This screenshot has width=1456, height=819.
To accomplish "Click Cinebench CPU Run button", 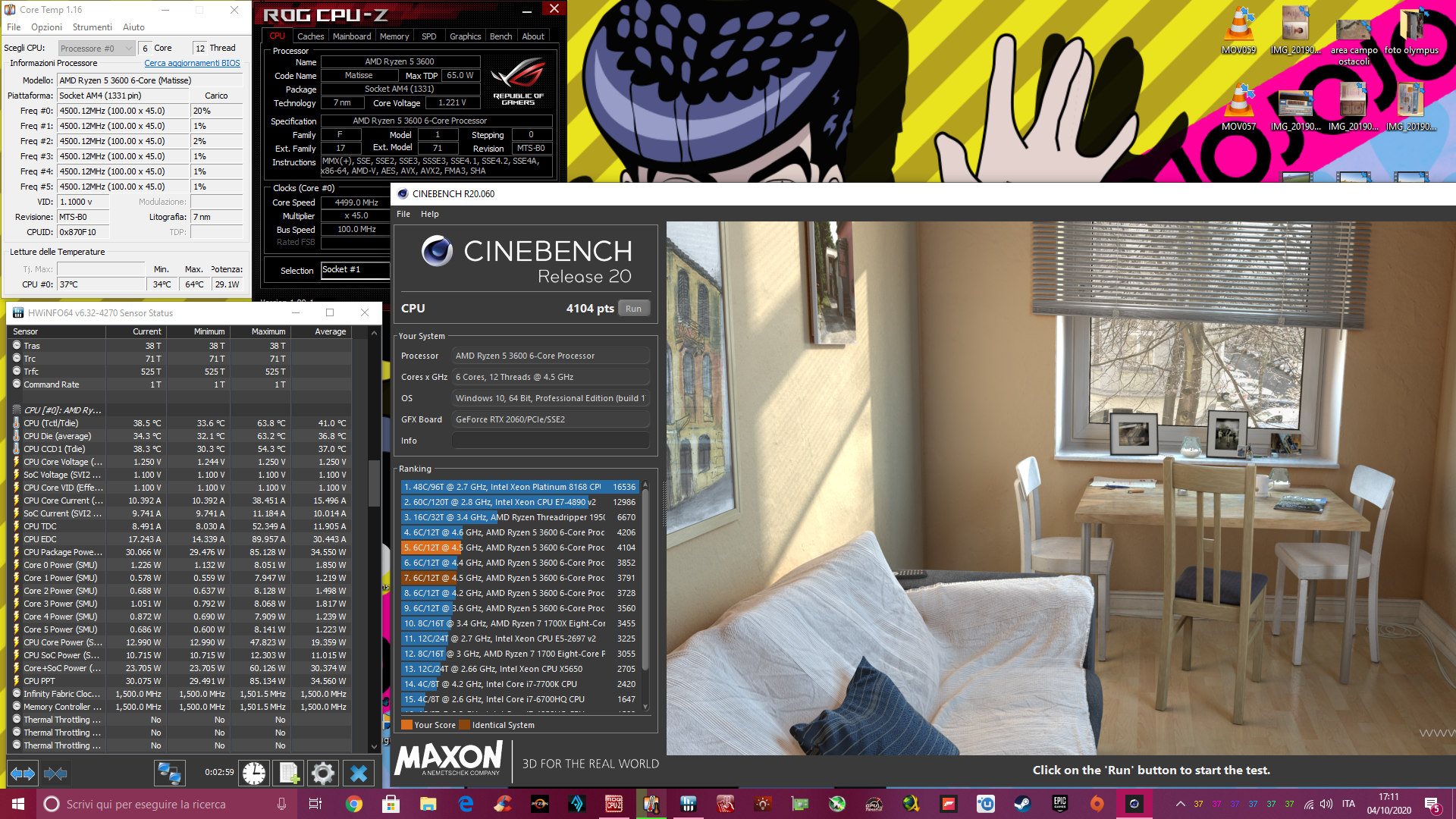I will click(633, 309).
